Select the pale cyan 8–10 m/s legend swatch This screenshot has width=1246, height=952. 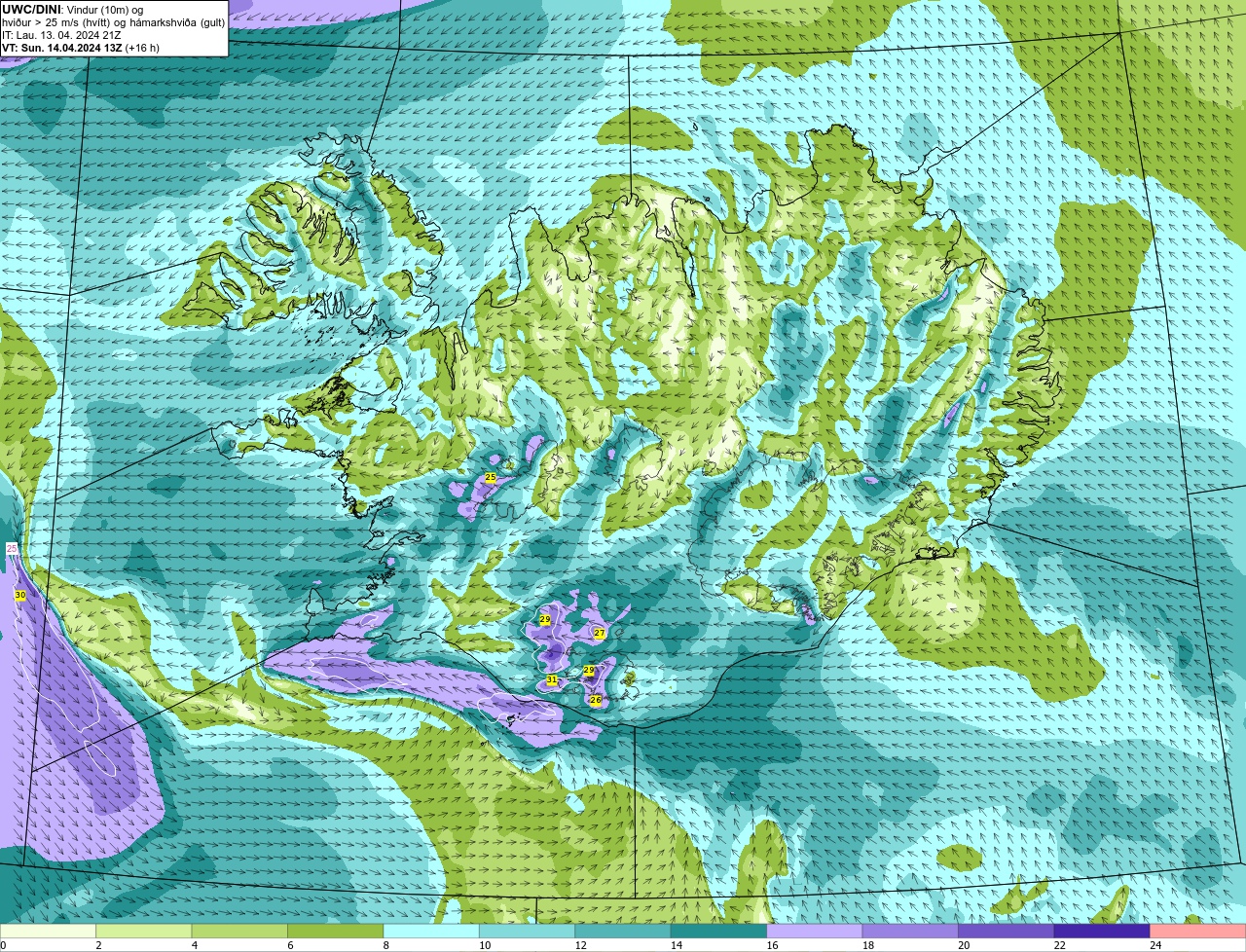(431, 932)
